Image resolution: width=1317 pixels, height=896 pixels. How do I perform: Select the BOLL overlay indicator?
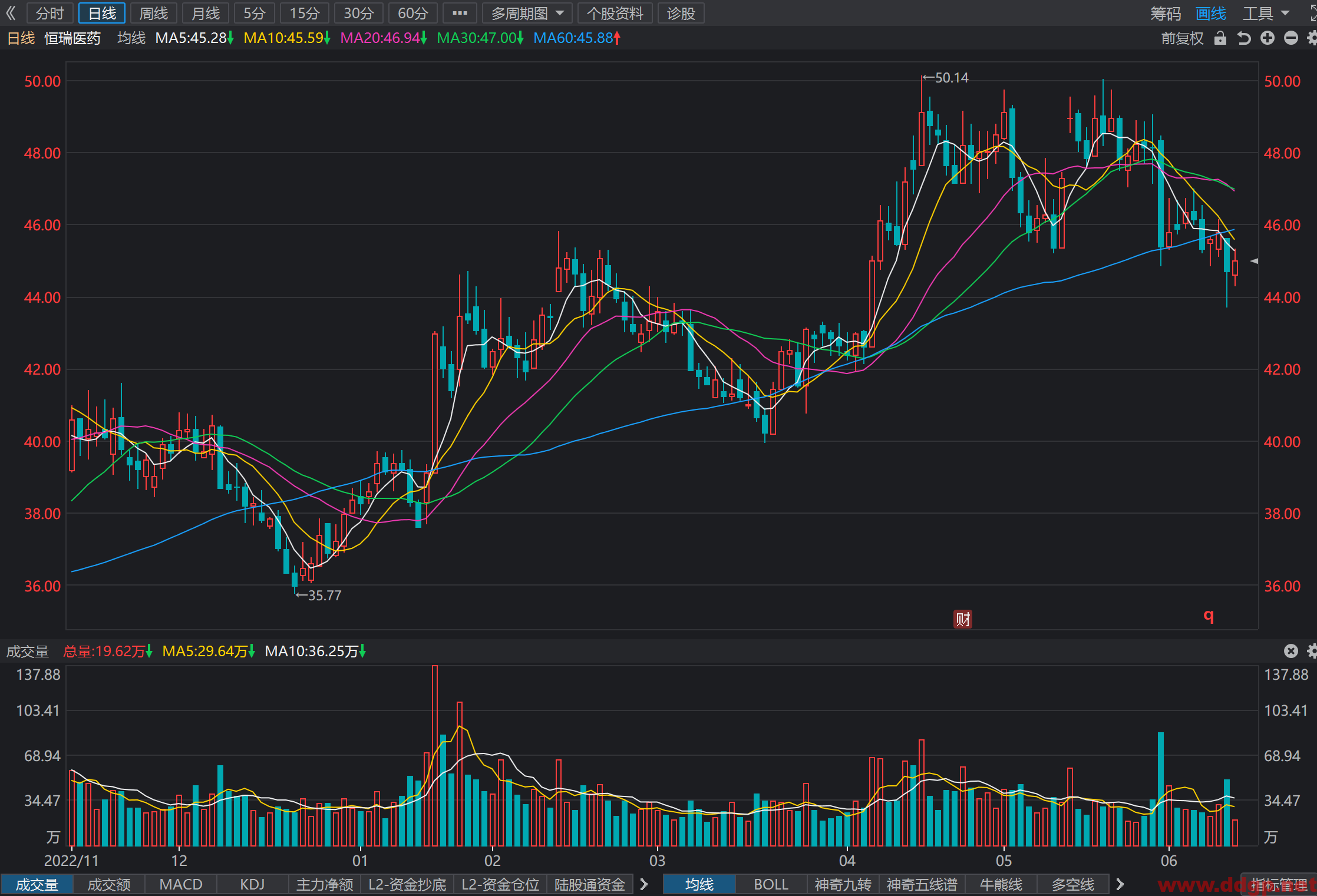point(771,884)
